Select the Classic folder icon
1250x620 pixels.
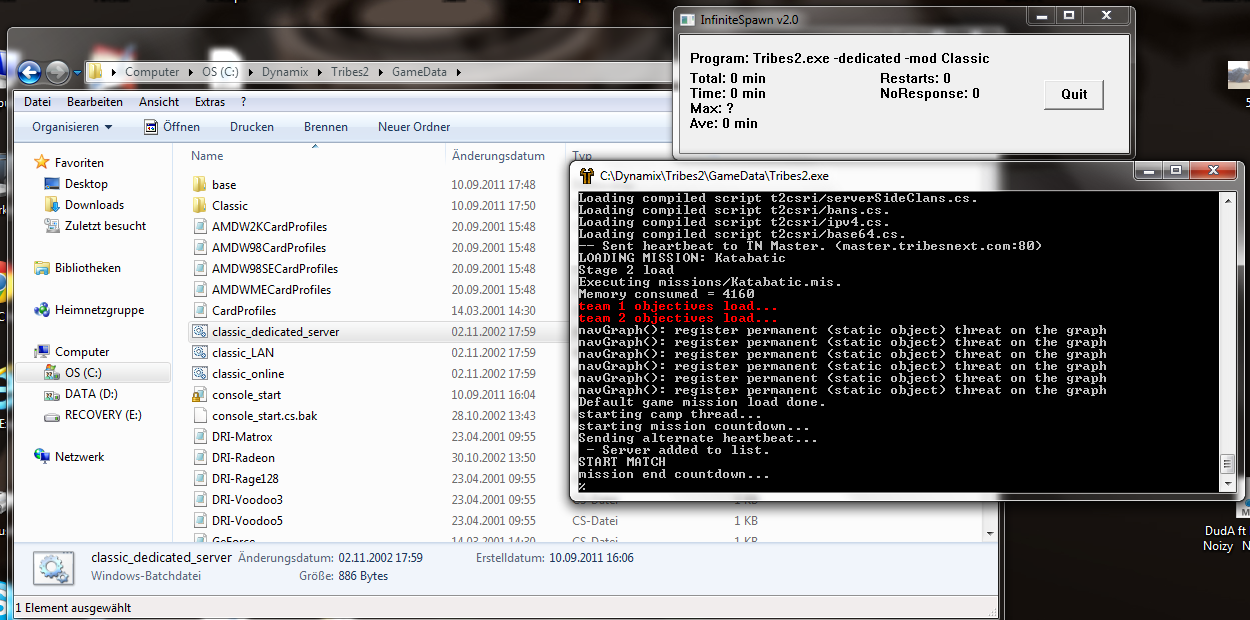[x=198, y=205]
